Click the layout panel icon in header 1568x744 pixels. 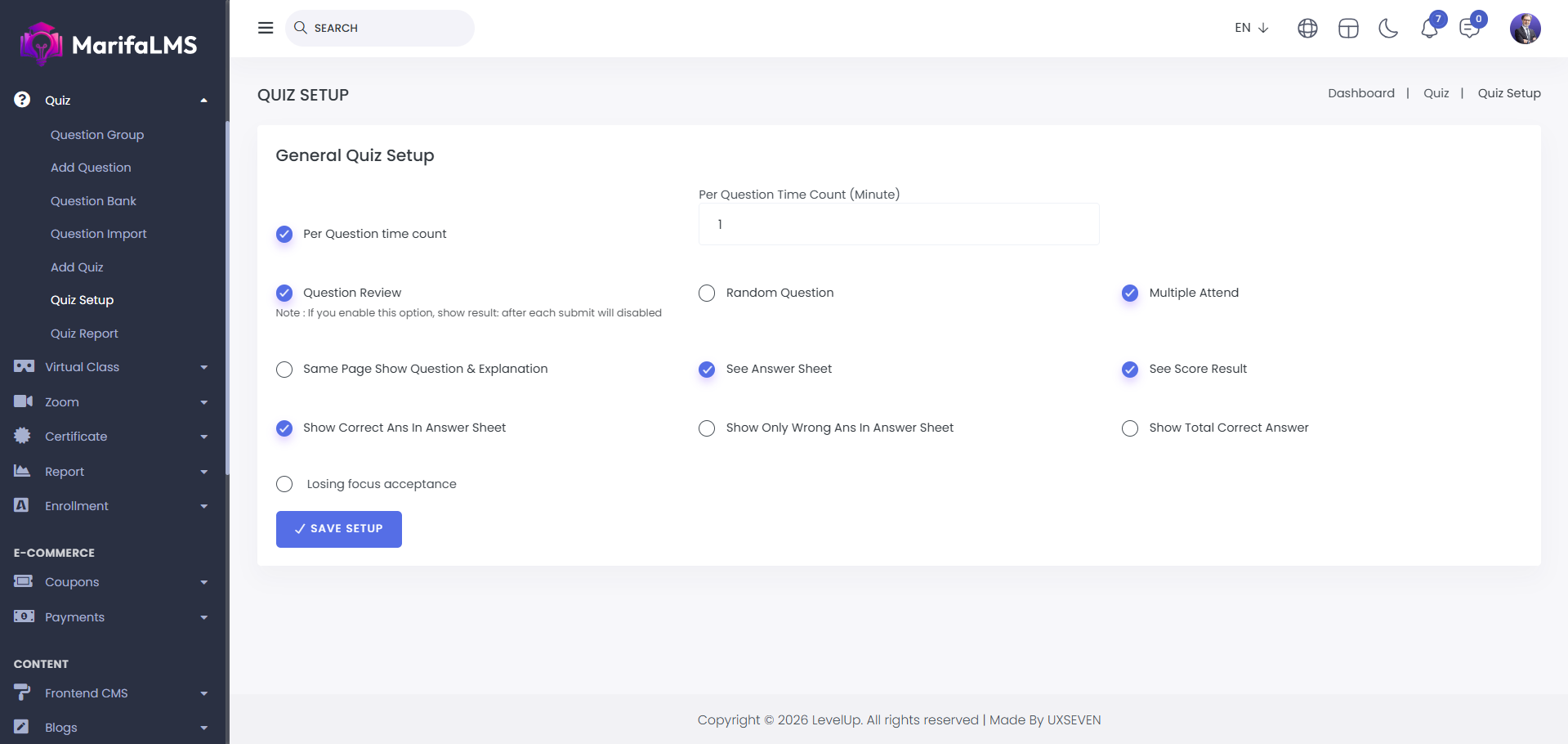(x=1348, y=29)
